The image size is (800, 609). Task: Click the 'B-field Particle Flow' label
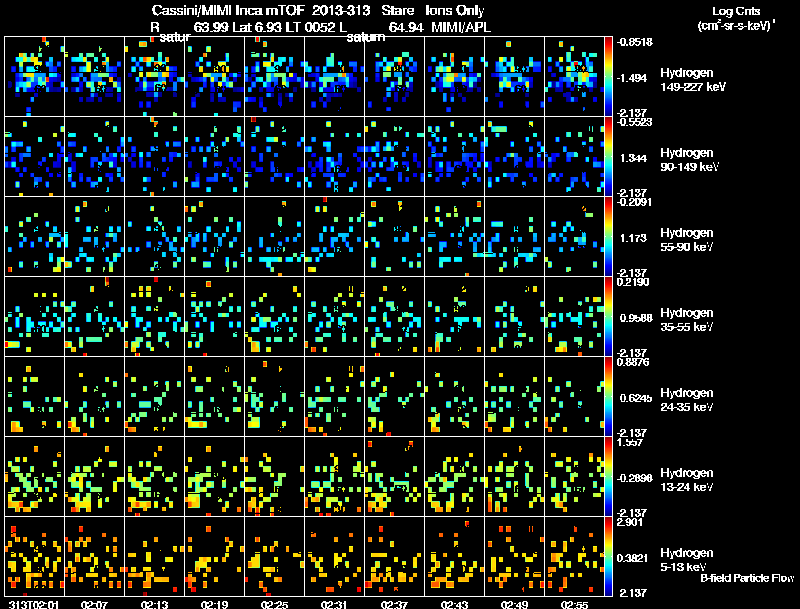click(747, 578)
